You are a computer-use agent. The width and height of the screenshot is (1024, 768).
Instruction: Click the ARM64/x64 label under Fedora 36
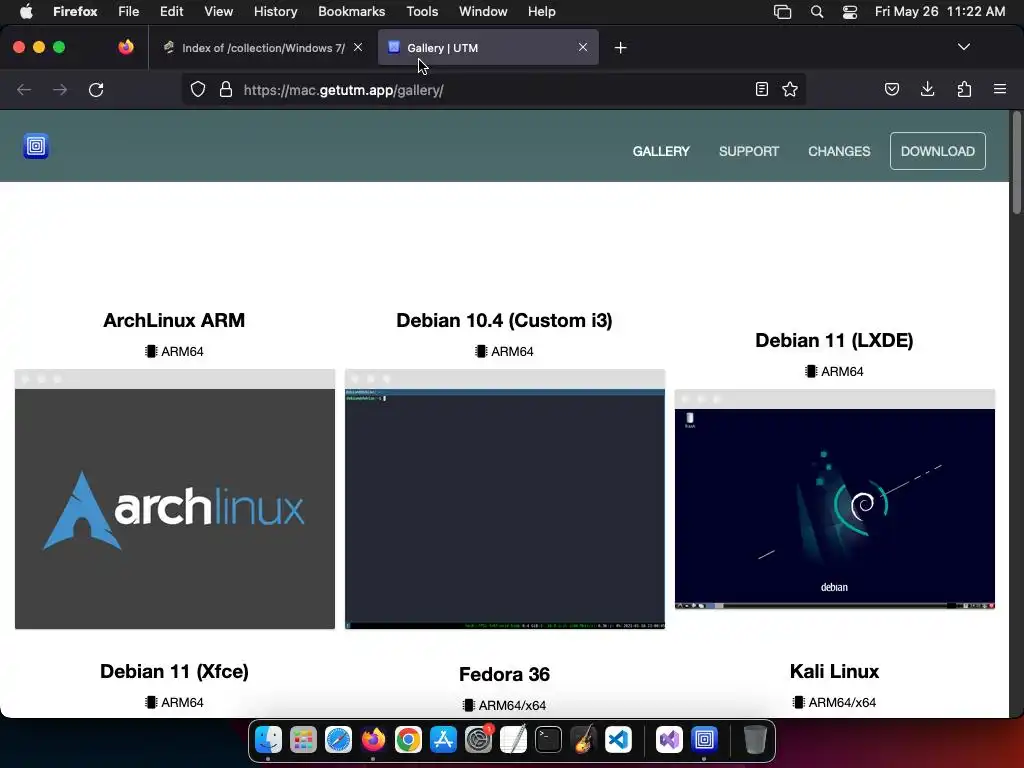504,705
